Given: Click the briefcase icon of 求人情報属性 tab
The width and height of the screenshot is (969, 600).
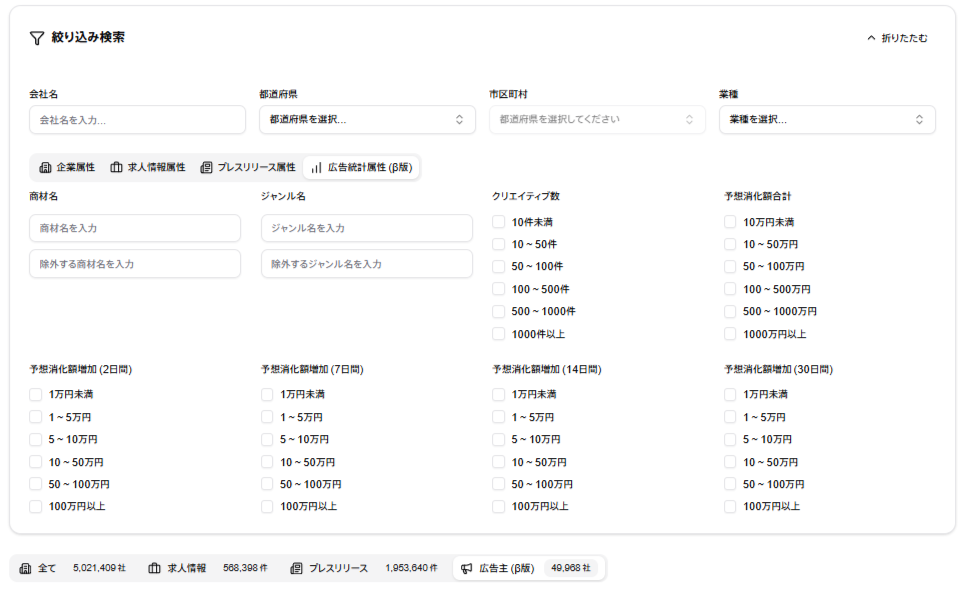Looking at the screenshot, I should (x=116, y=167).
